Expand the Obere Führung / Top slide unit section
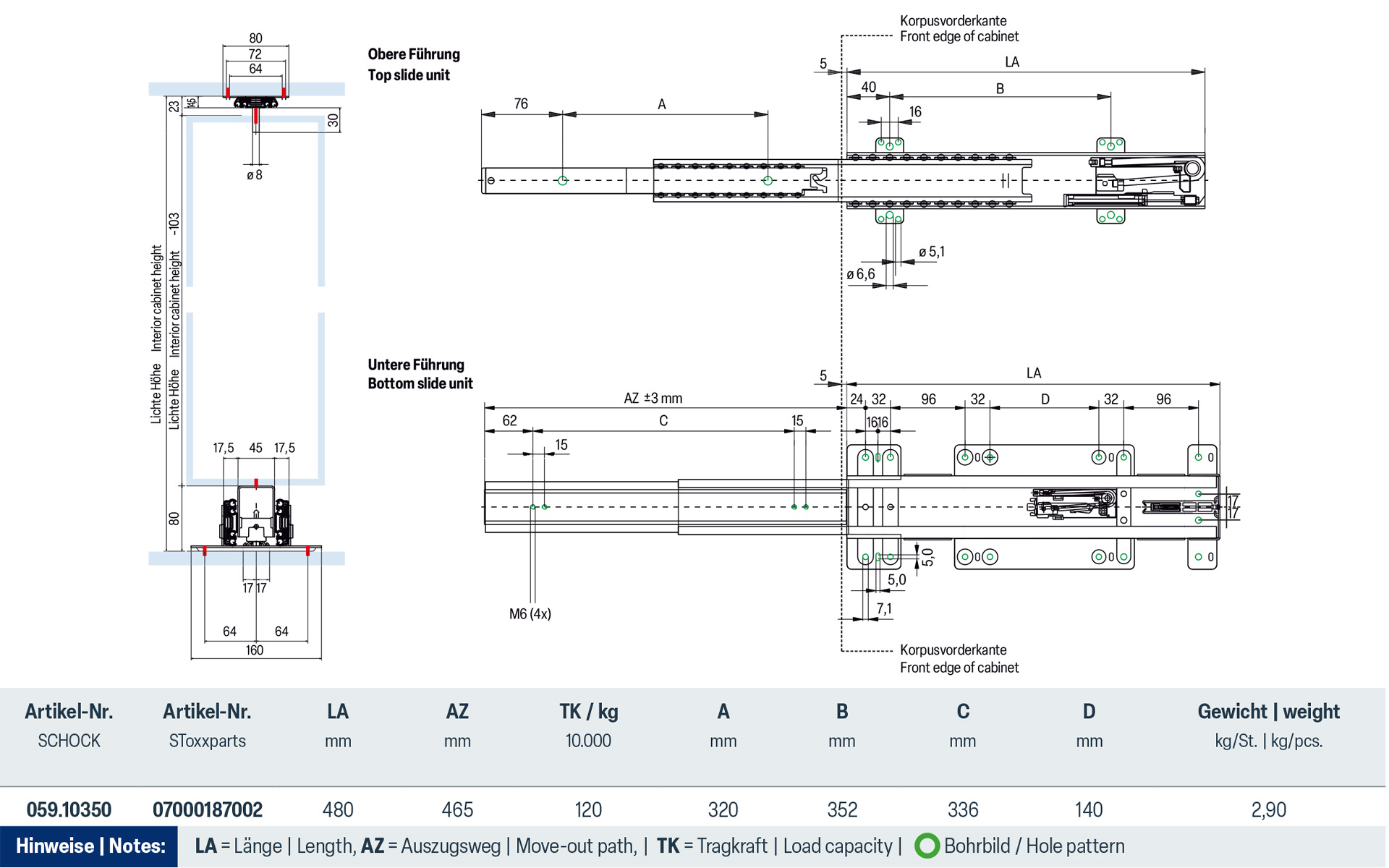 [414, 64]
